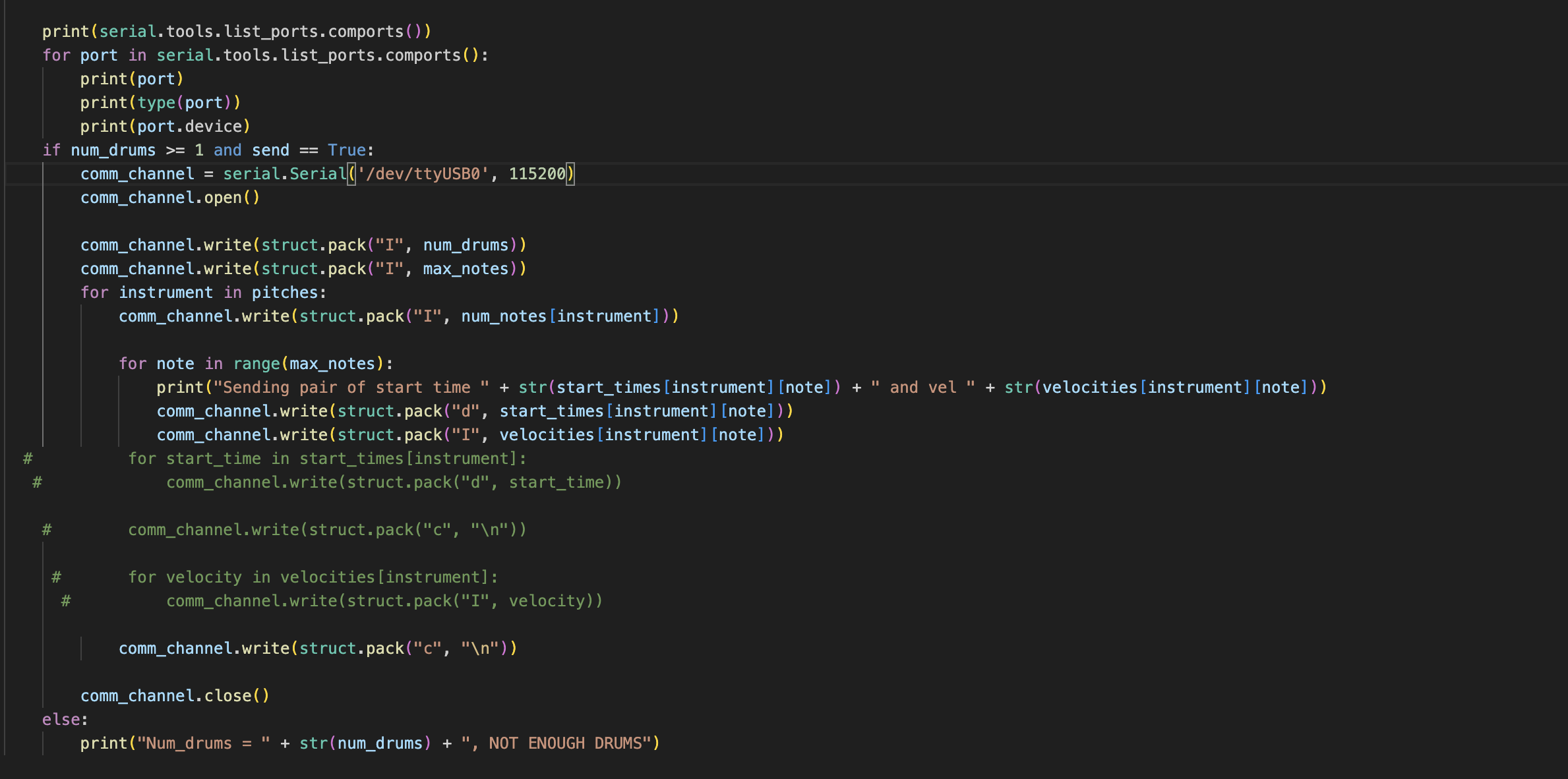
Task: Click the commented 'for start_time in start_times' line
Action: (326, 459)
